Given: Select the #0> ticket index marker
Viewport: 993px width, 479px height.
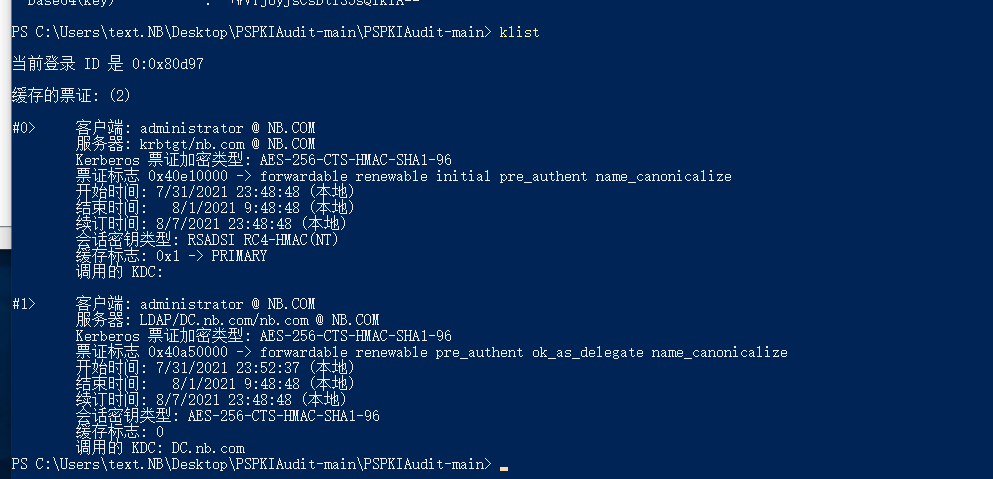Looking at the screenshot, I should 23,128.
